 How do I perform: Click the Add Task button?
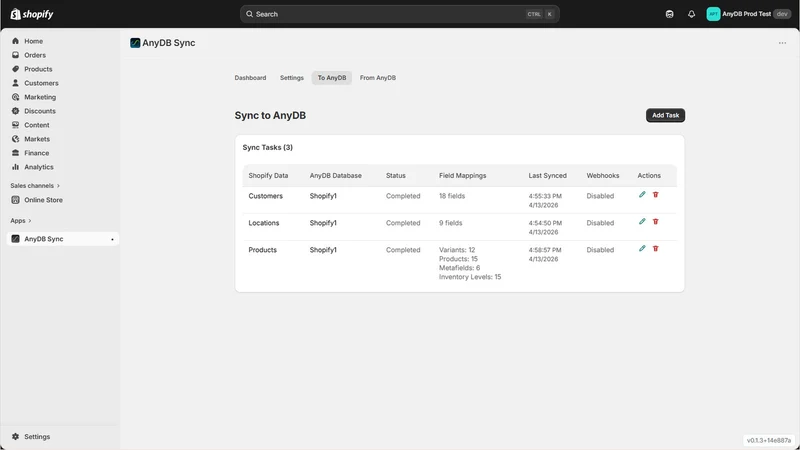pyautogui.click(x=665, y=115)
